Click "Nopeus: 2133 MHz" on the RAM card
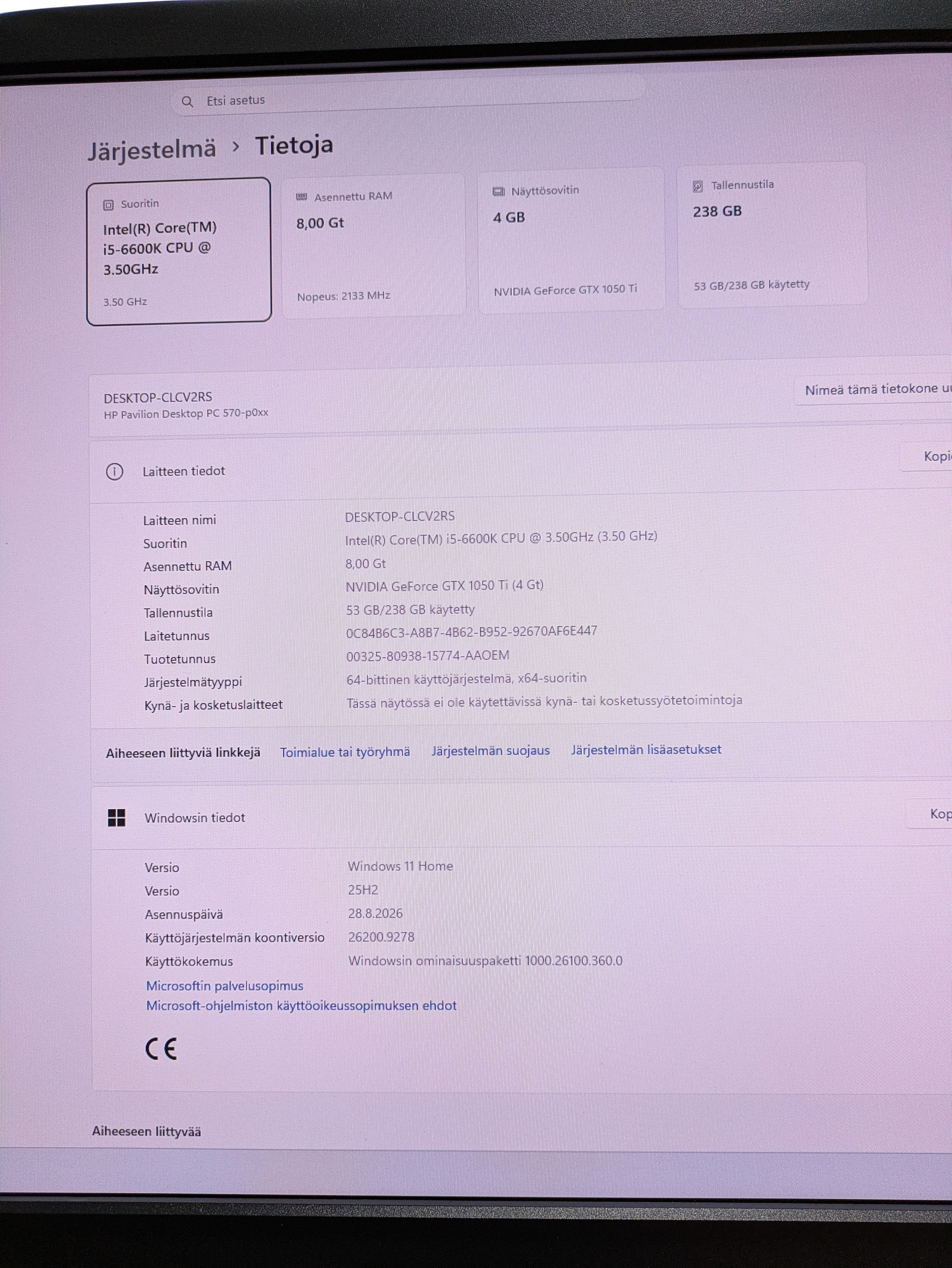This screenshot has height=1268, width=952. [344, 297]
